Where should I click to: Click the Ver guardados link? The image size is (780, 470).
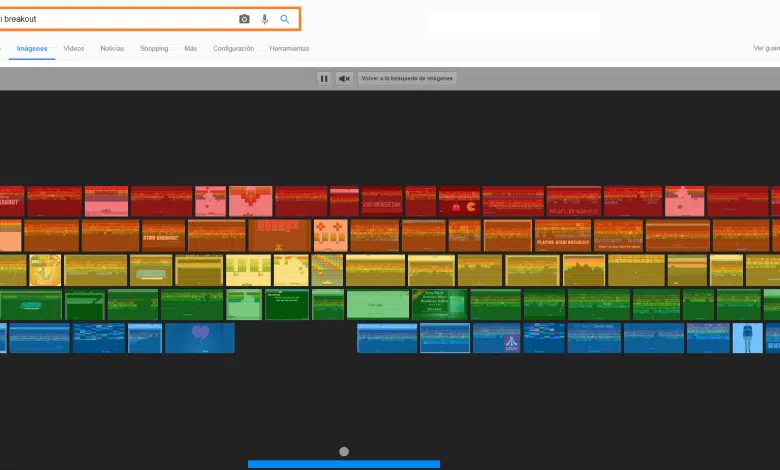pos(767,48)
